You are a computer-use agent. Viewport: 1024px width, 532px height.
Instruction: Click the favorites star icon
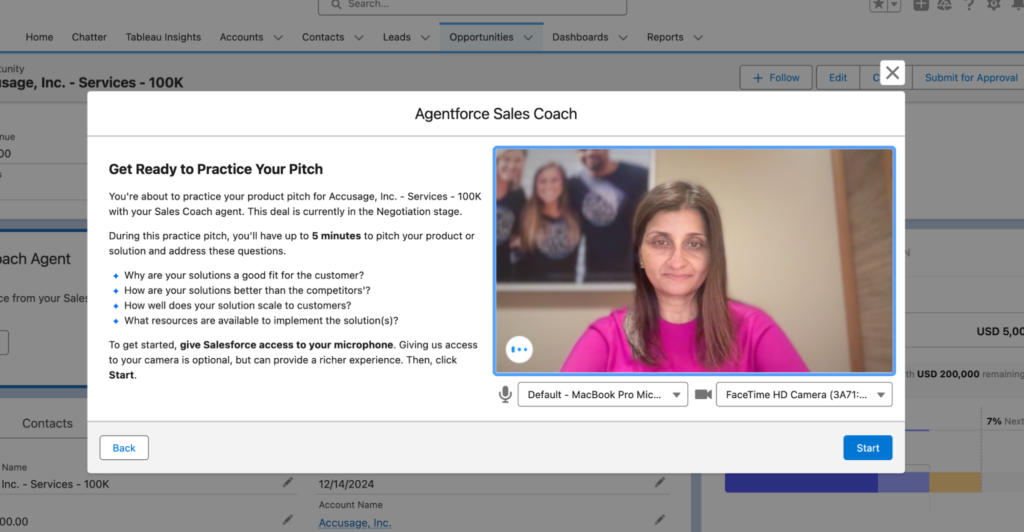click(x=878, y=5)
